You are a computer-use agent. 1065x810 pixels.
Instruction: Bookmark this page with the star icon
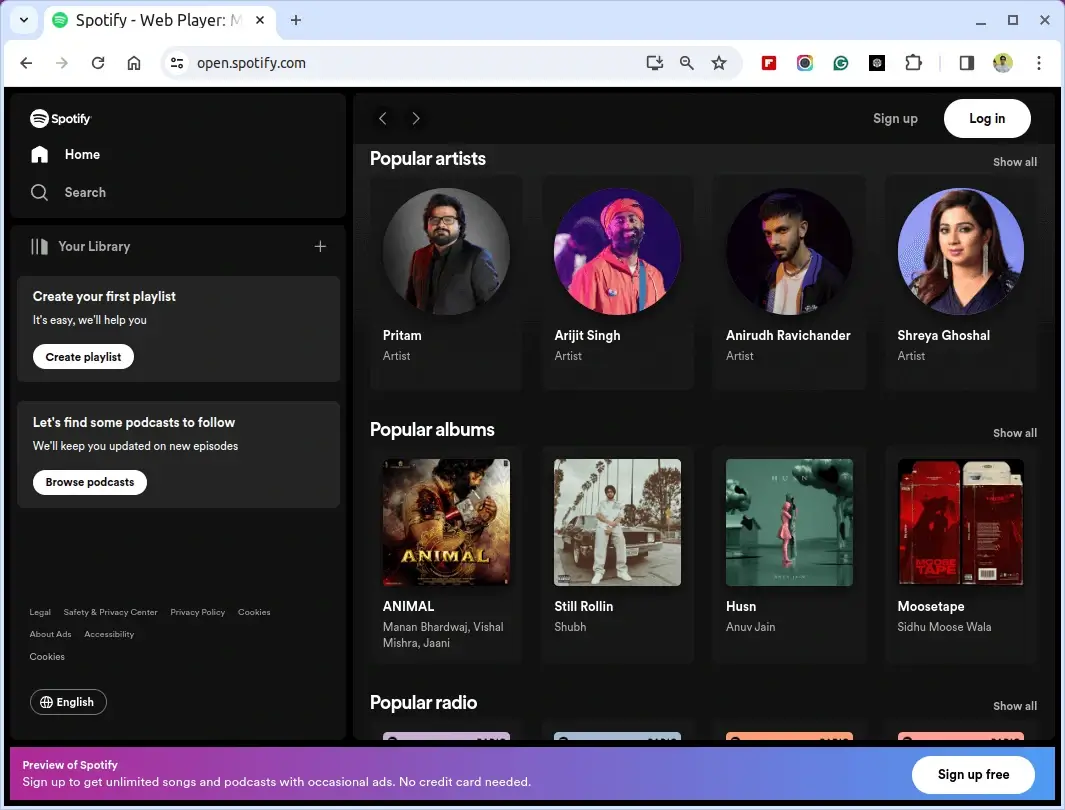pyautogui.click(x=718, y=63)
